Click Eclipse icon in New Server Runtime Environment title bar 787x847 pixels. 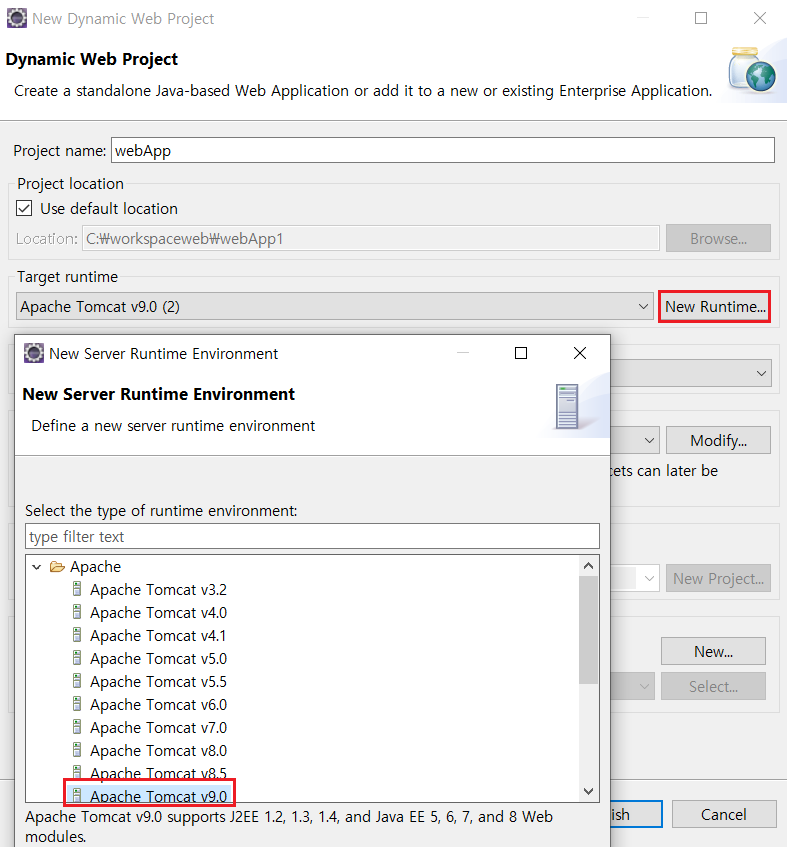click(x=34, y=353)
